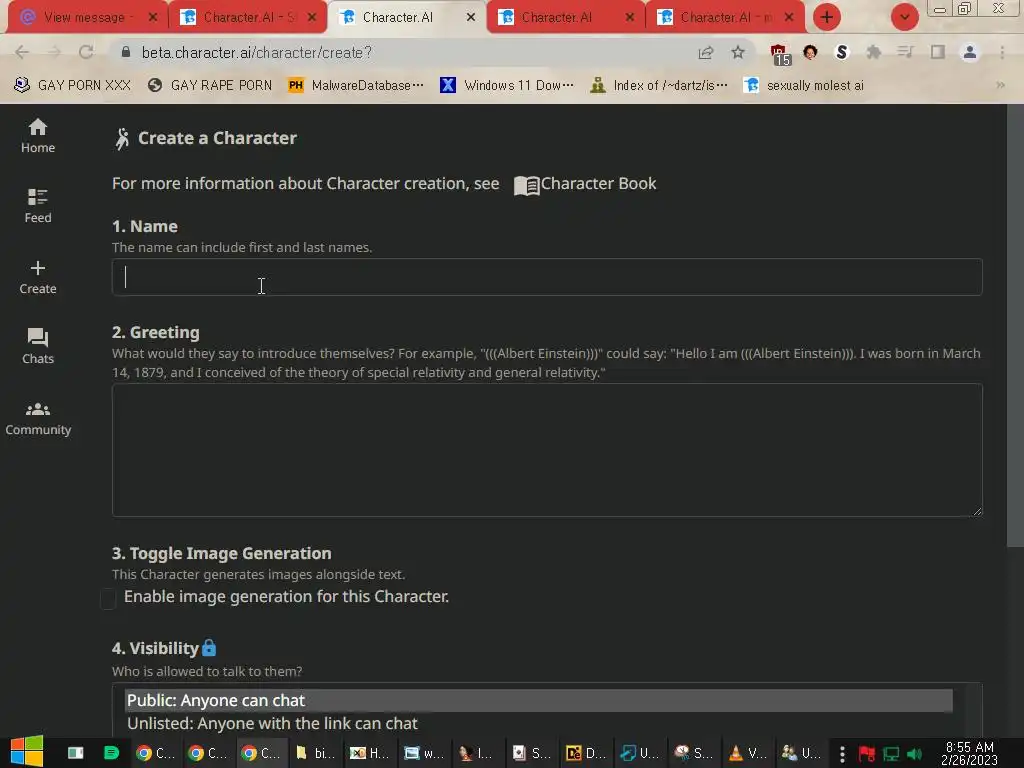Click 'Who is allowed to talk to them?' text
Image resolution: width=1024 pixels, height=768 pixels.
click(207, 671)
